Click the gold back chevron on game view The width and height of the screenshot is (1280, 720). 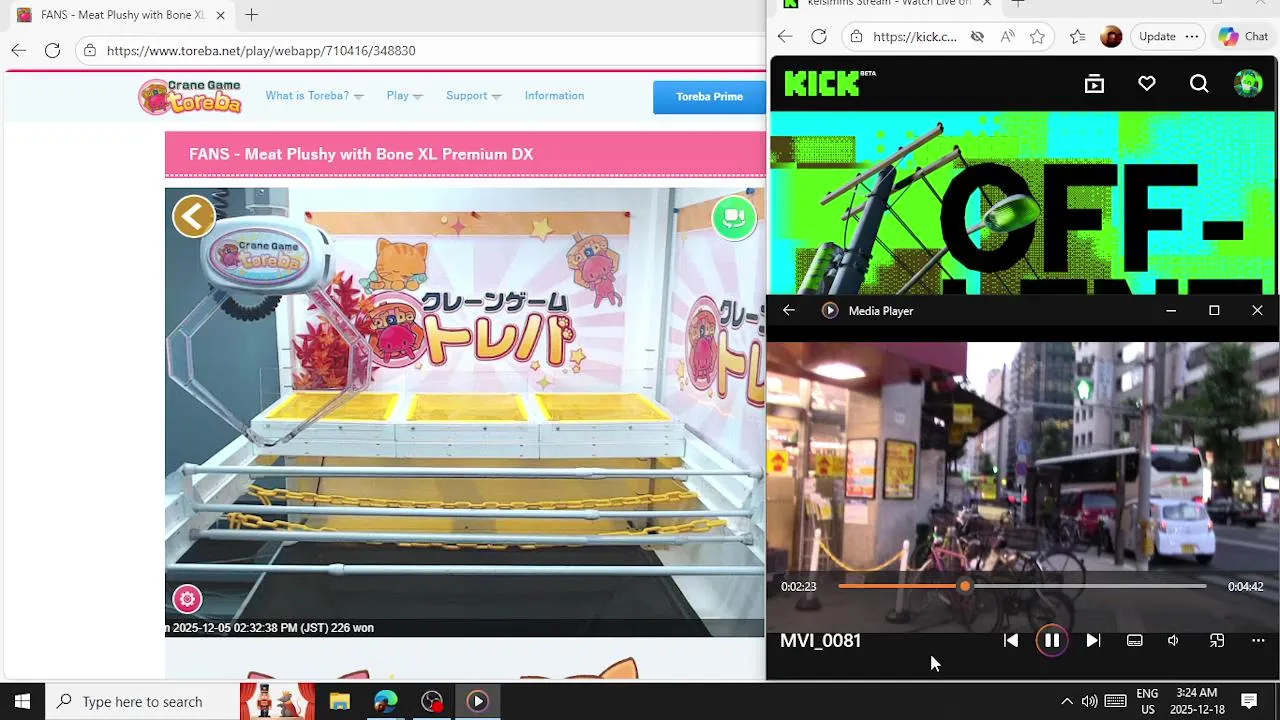[194, 216]
